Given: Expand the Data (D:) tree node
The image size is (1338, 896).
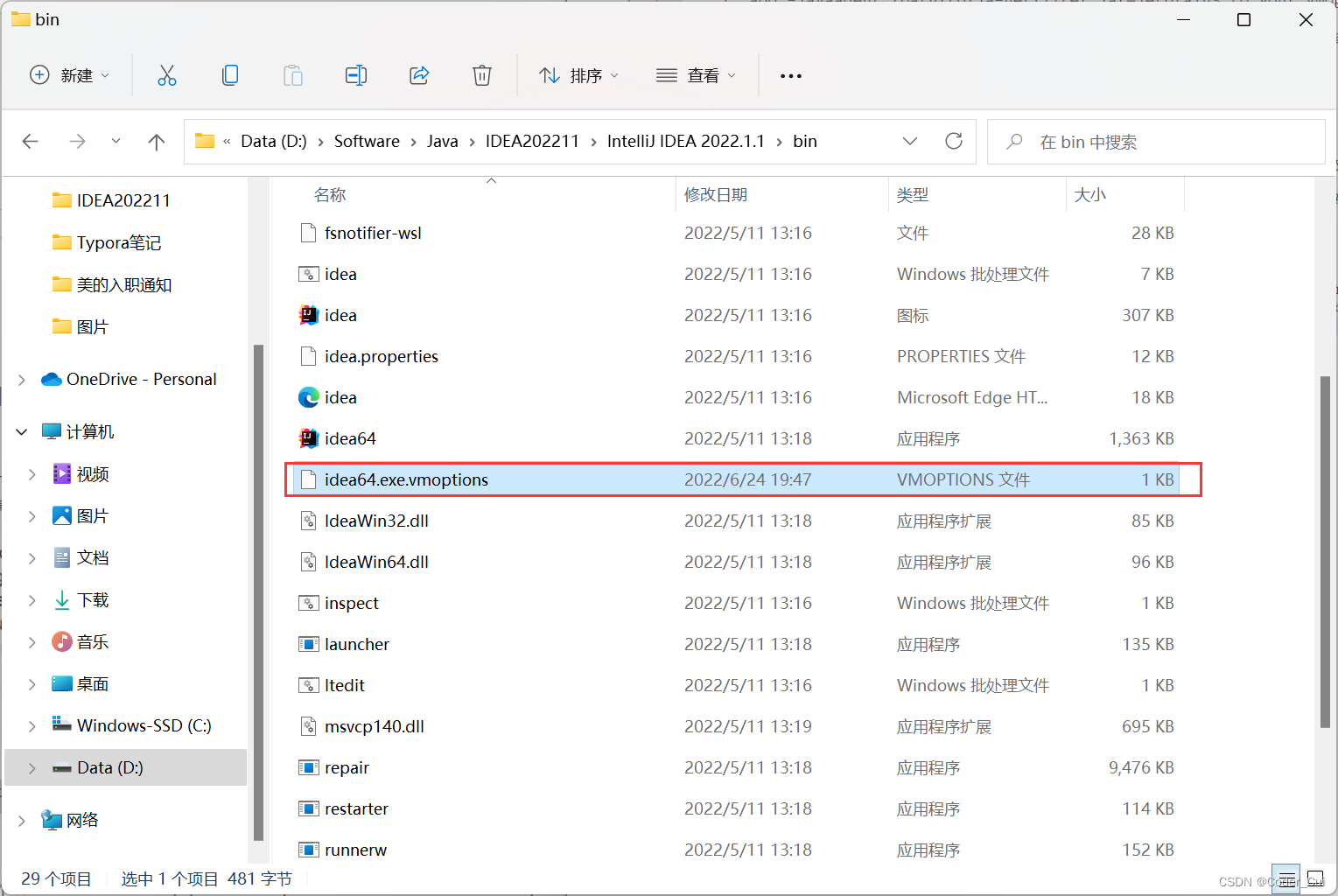Looking at the screenshot, I should click(32, 767).
